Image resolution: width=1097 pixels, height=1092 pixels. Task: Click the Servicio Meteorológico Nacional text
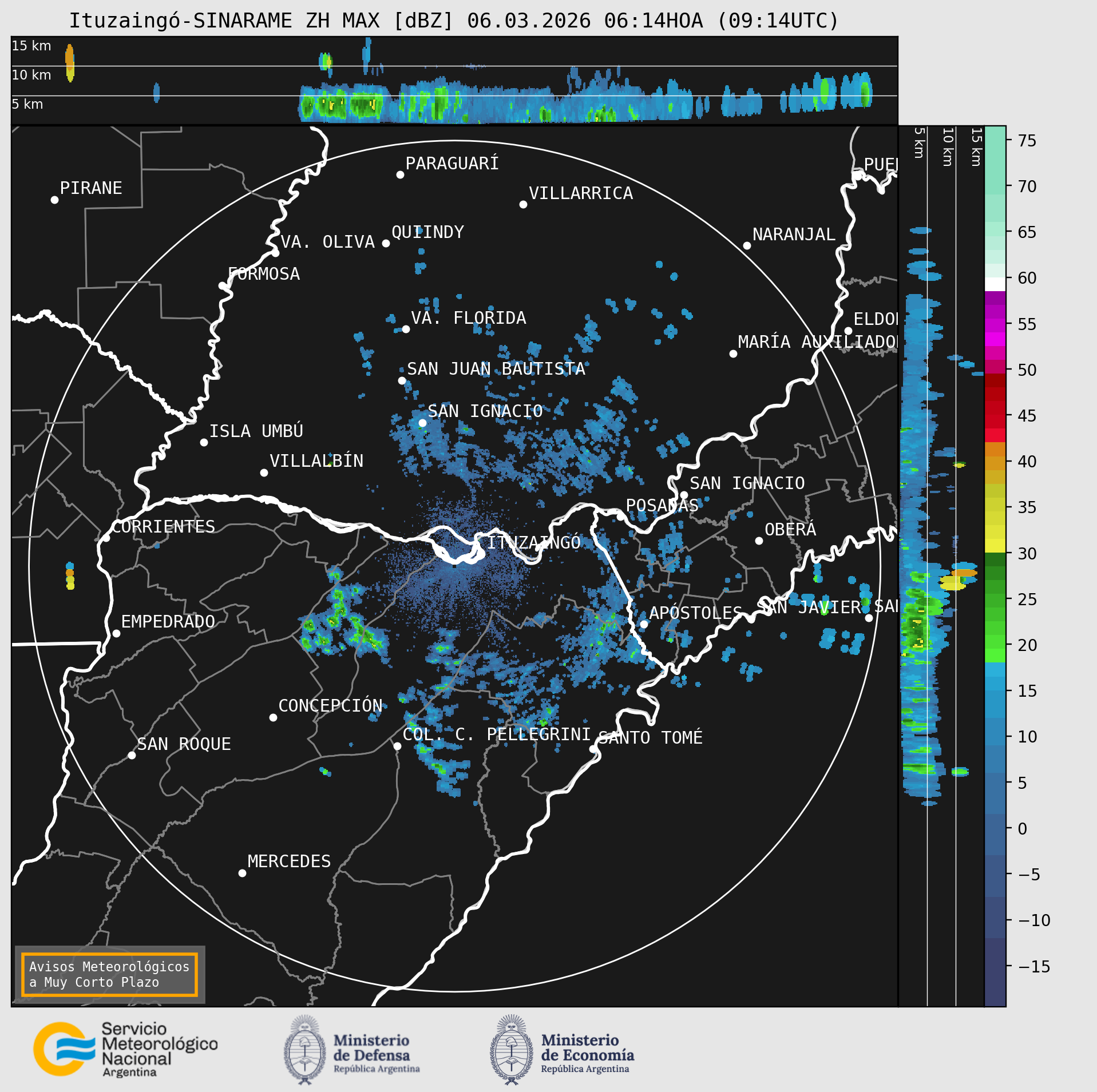[160, 1050]
